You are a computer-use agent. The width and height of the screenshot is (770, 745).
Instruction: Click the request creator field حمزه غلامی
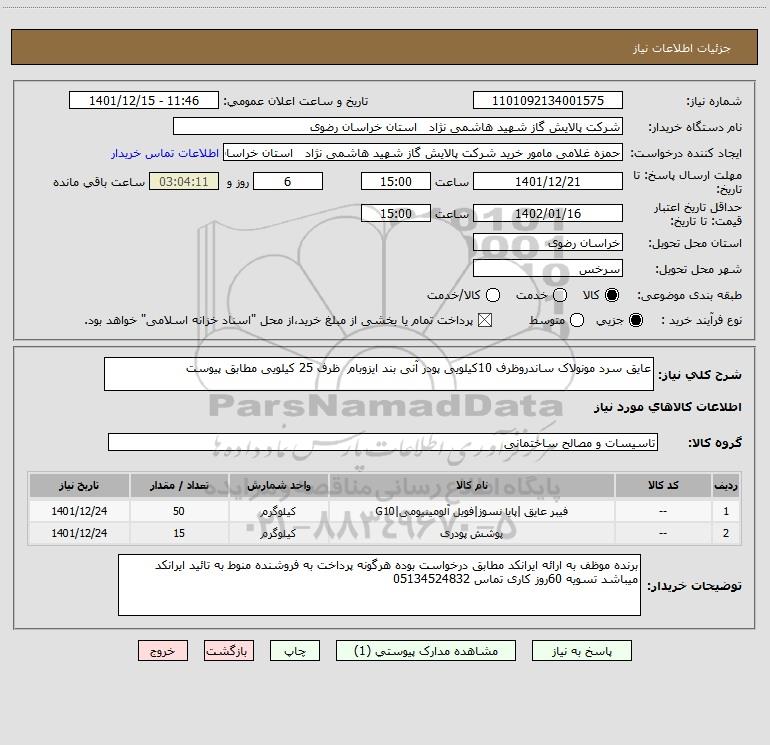423,153
